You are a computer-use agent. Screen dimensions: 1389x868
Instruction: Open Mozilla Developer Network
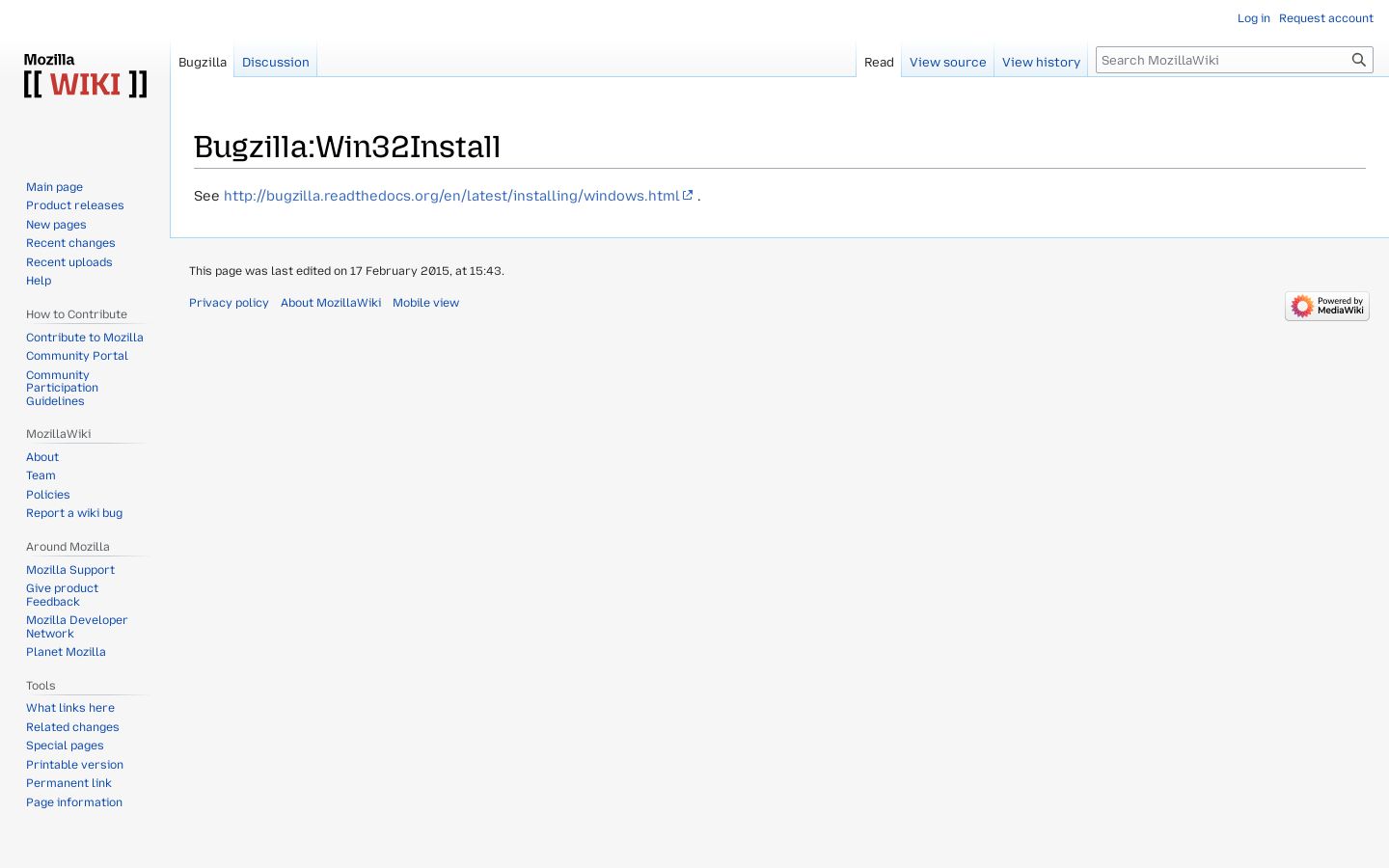pos(77,627)
